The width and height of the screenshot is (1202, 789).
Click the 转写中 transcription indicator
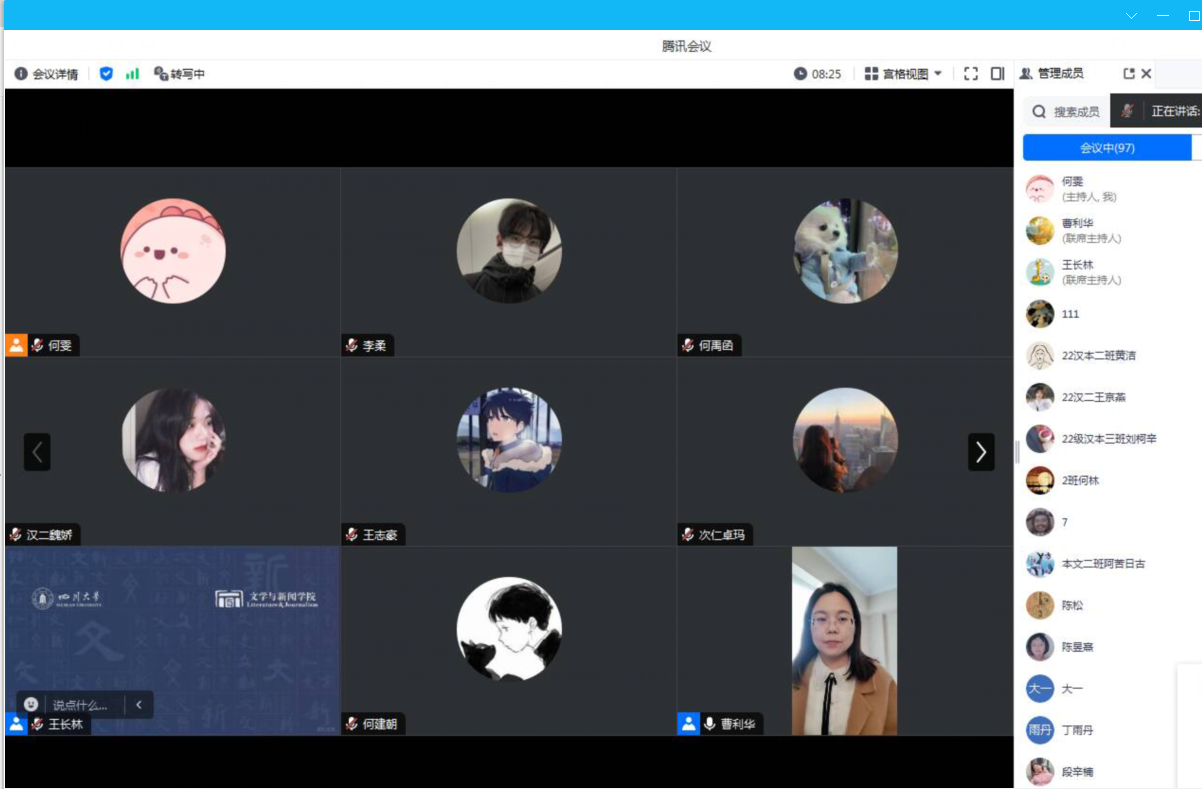tap(180, 74)
